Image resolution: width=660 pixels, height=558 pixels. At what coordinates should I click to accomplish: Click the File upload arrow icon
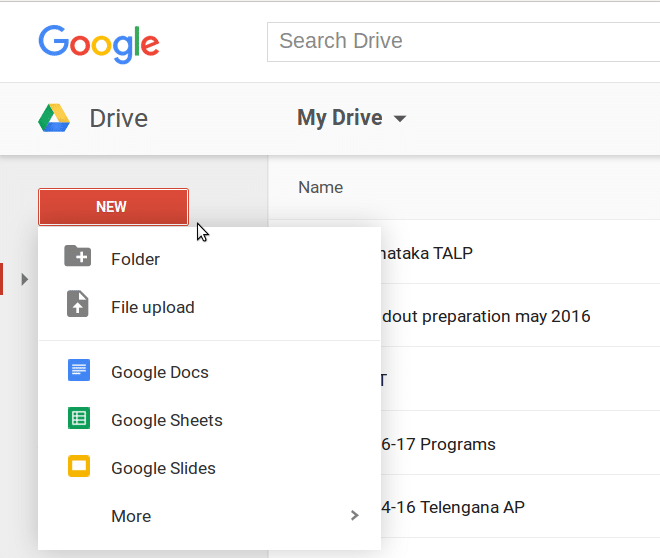point(77,303)
